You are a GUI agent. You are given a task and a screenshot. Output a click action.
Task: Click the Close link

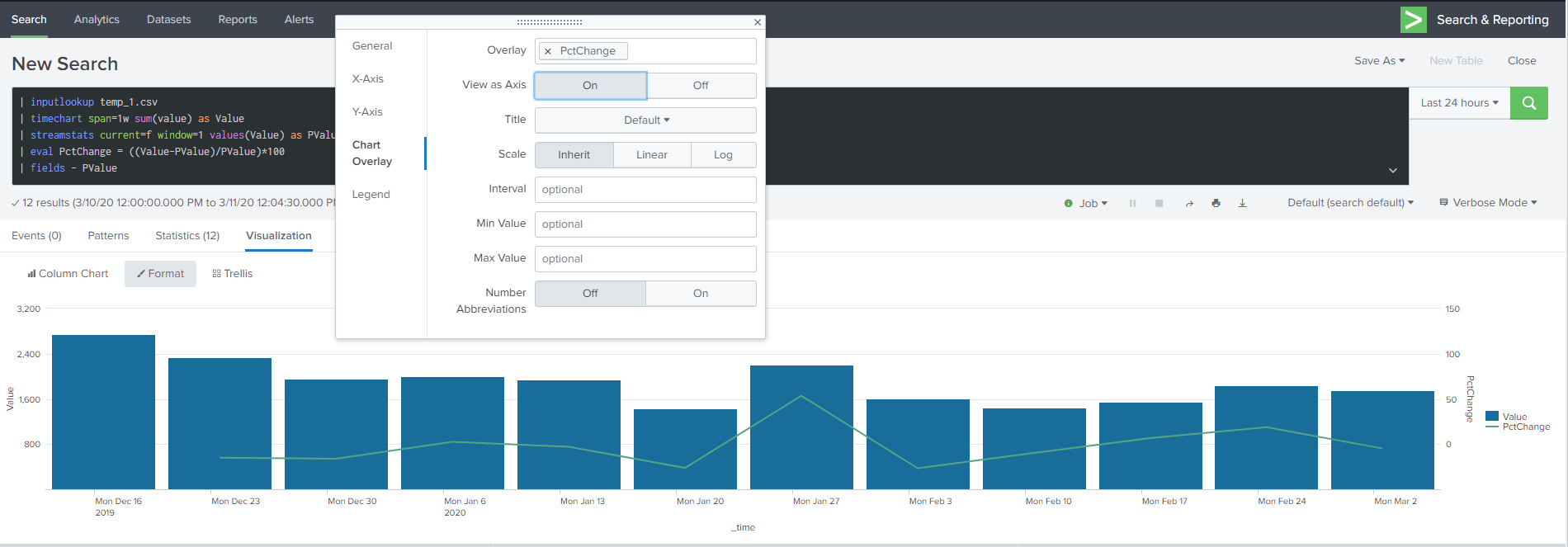click(1522, 61)
